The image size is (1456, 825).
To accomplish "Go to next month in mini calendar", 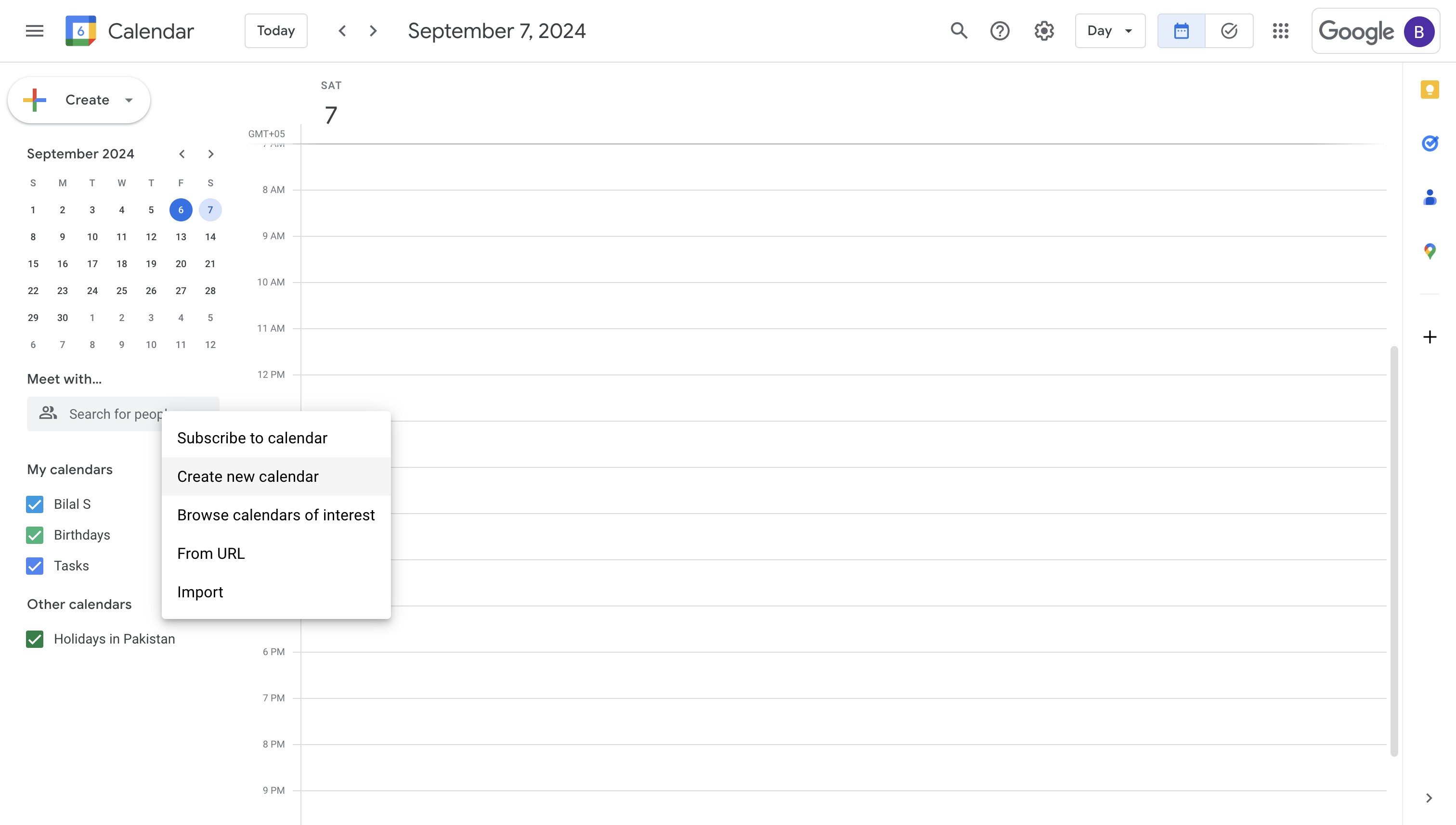I will click(x=211, y=154).
